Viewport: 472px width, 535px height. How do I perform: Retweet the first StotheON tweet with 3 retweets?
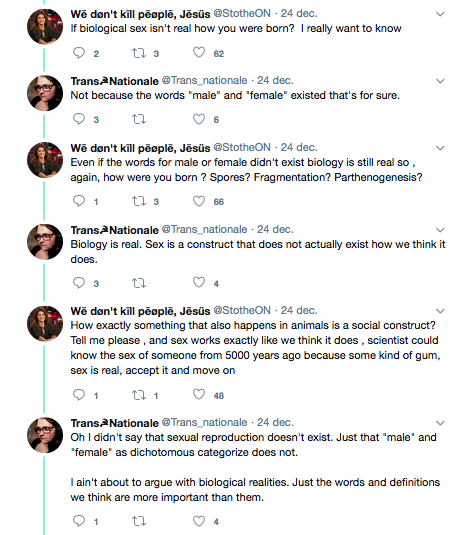(139, 53)
